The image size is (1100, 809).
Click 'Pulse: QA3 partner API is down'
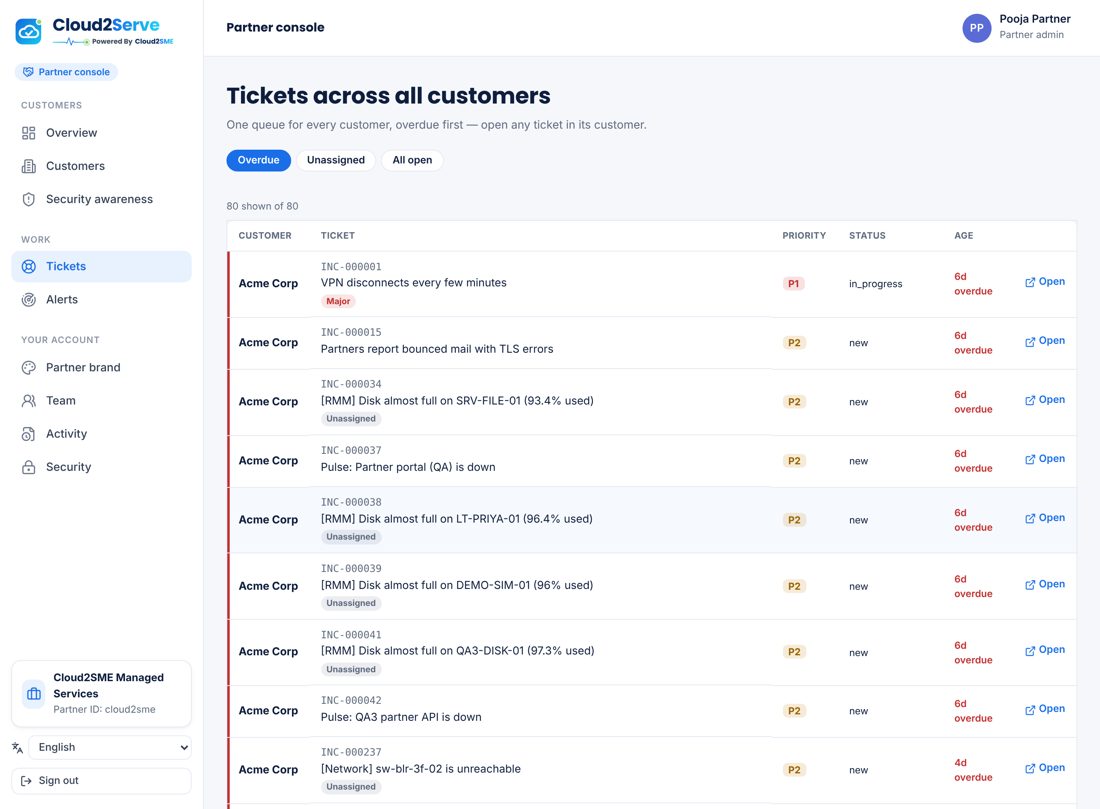401,717
